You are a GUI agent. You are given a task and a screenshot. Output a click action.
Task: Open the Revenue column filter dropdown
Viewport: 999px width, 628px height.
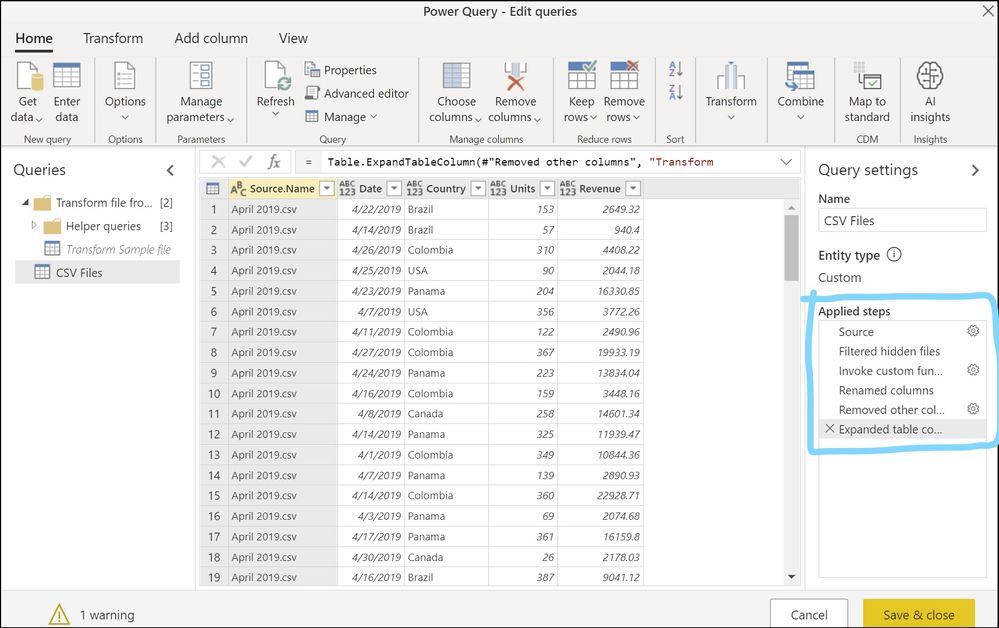[632, 188]
